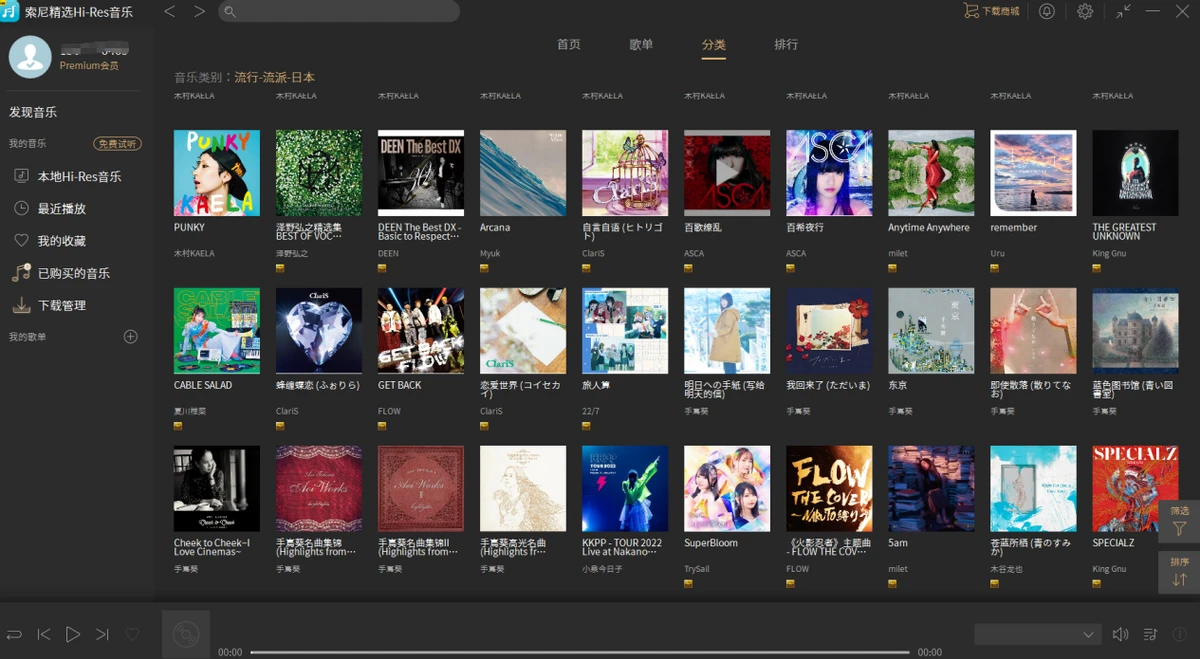
Task: Click the Sony Hi-Res app logo
Action: click(11, 11)
